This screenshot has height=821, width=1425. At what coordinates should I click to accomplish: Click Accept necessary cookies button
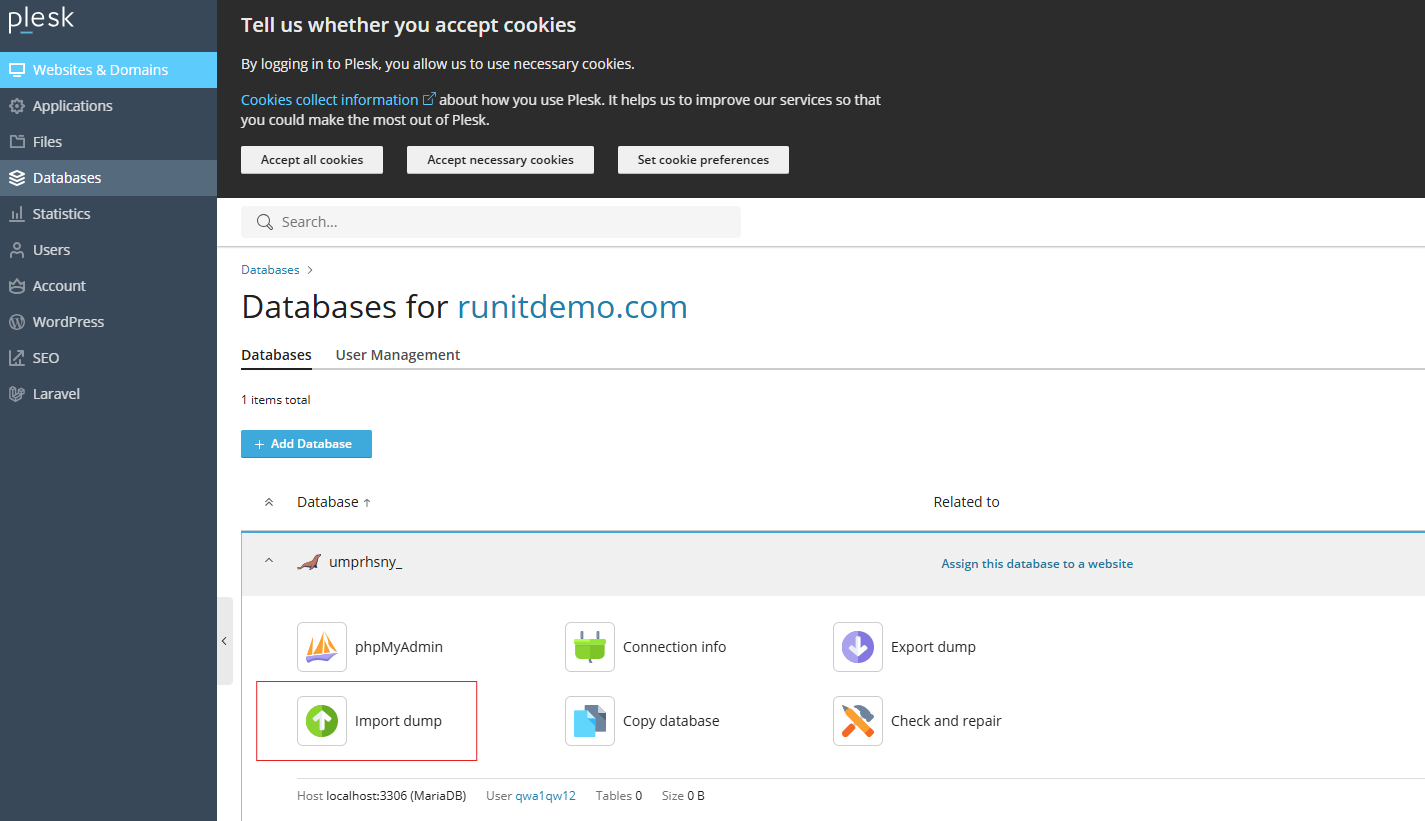pyautogui.click(x=500, y=160)
